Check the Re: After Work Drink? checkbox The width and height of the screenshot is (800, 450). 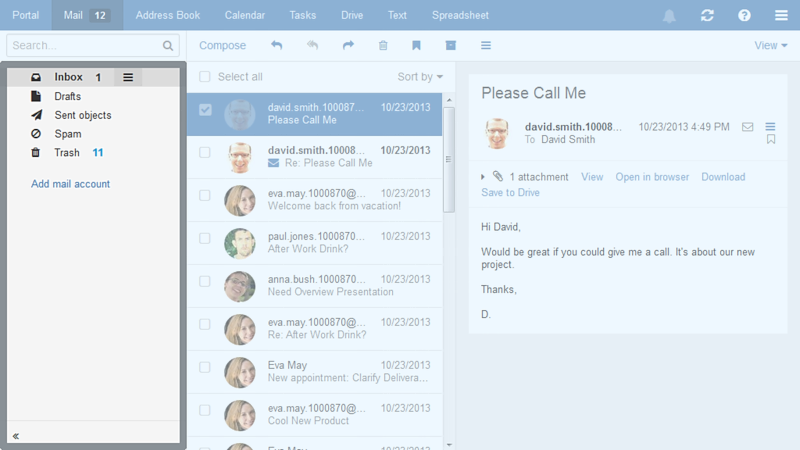[x=205, y=324]
